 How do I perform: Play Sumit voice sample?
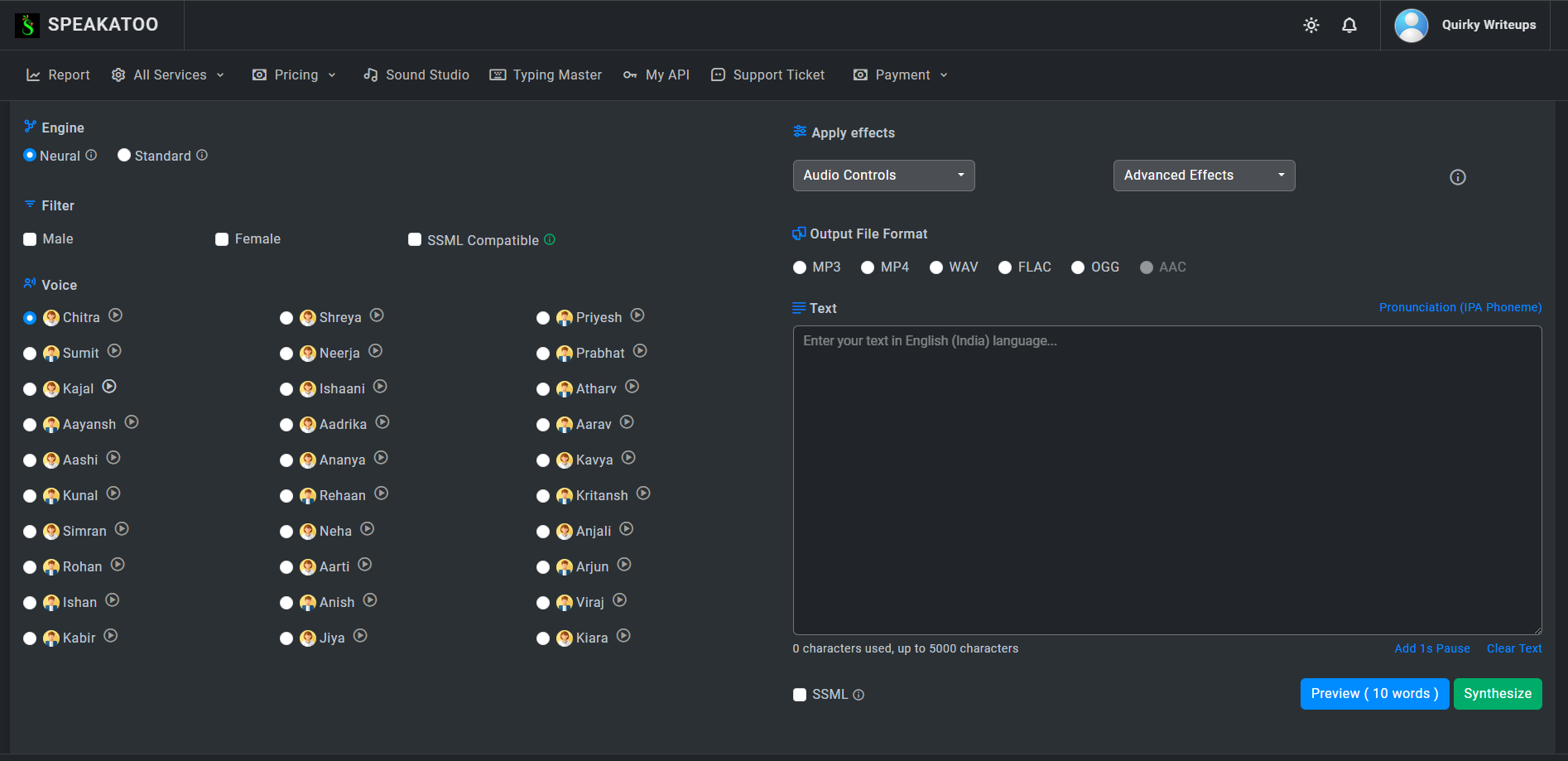point(114,351)
